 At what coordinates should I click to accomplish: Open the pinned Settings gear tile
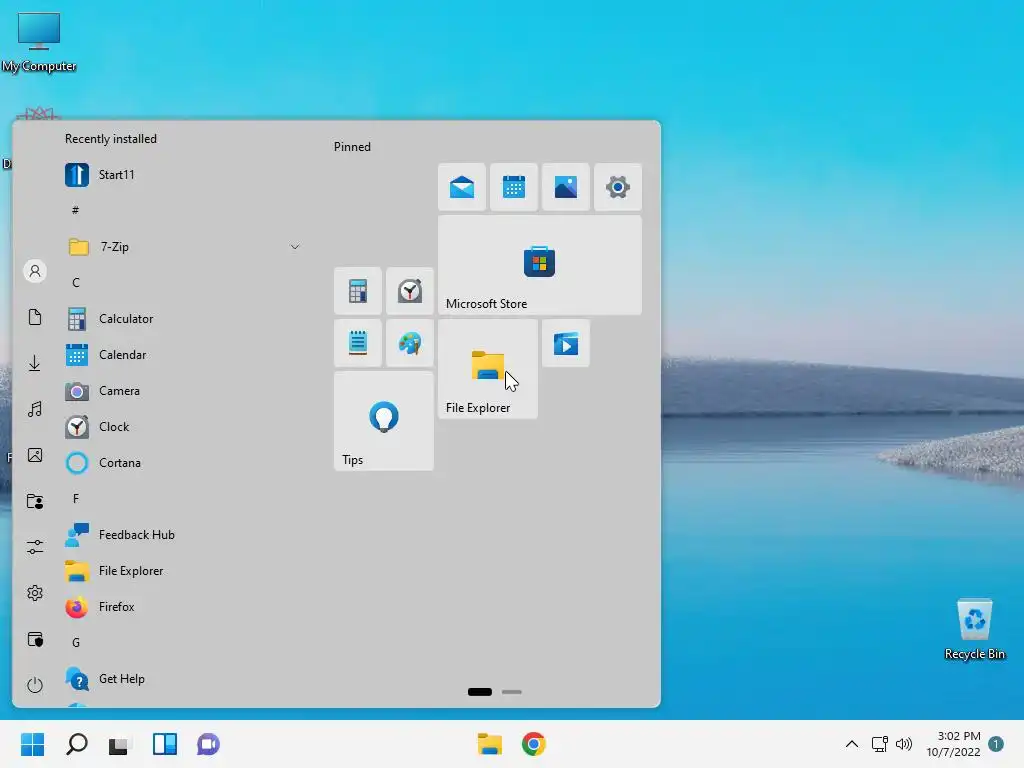coord(618,187)
